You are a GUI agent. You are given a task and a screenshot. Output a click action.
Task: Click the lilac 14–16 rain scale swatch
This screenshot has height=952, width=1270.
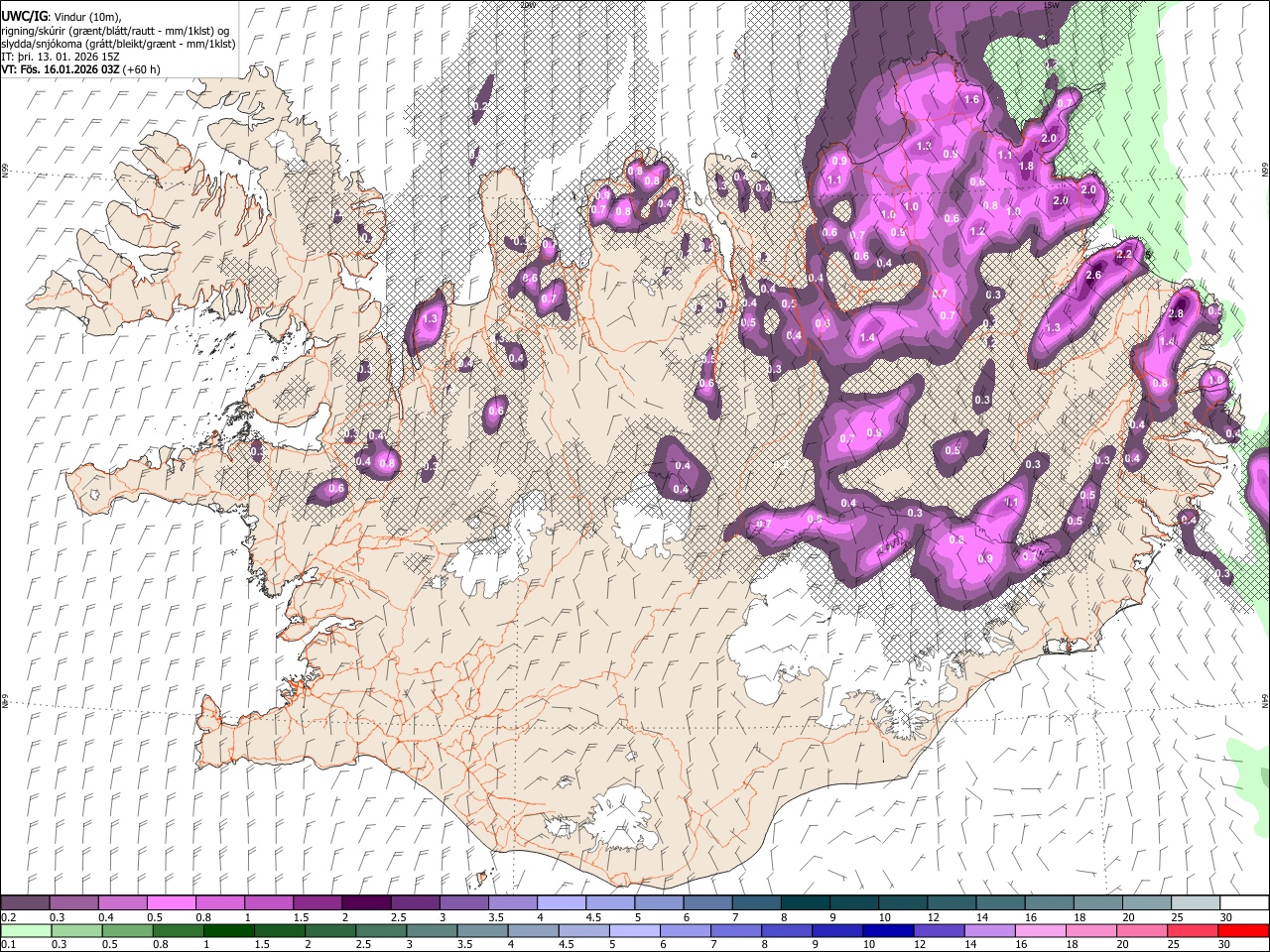[x=989, y=930]
